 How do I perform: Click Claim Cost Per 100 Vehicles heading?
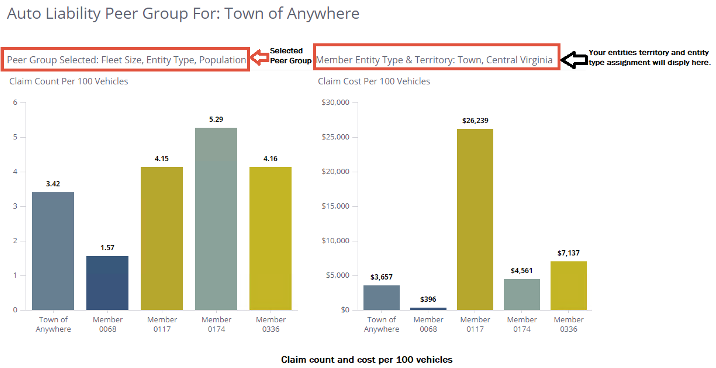[x=374, y=81]
